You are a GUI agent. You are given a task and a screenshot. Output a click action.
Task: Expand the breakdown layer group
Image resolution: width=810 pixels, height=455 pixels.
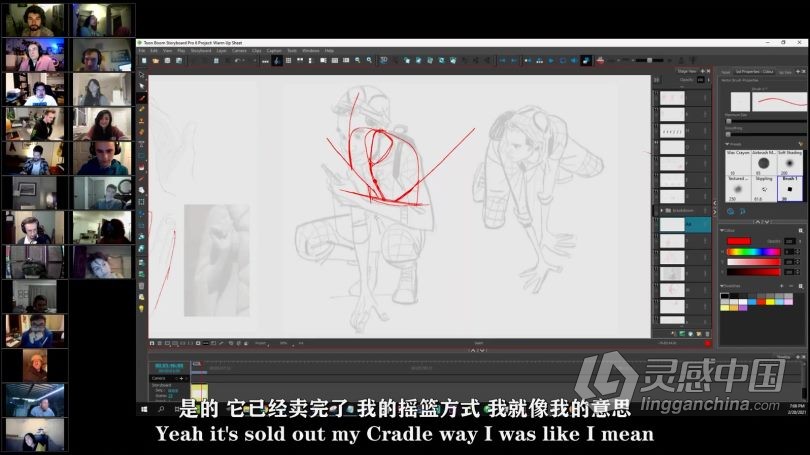pos(662,210)
